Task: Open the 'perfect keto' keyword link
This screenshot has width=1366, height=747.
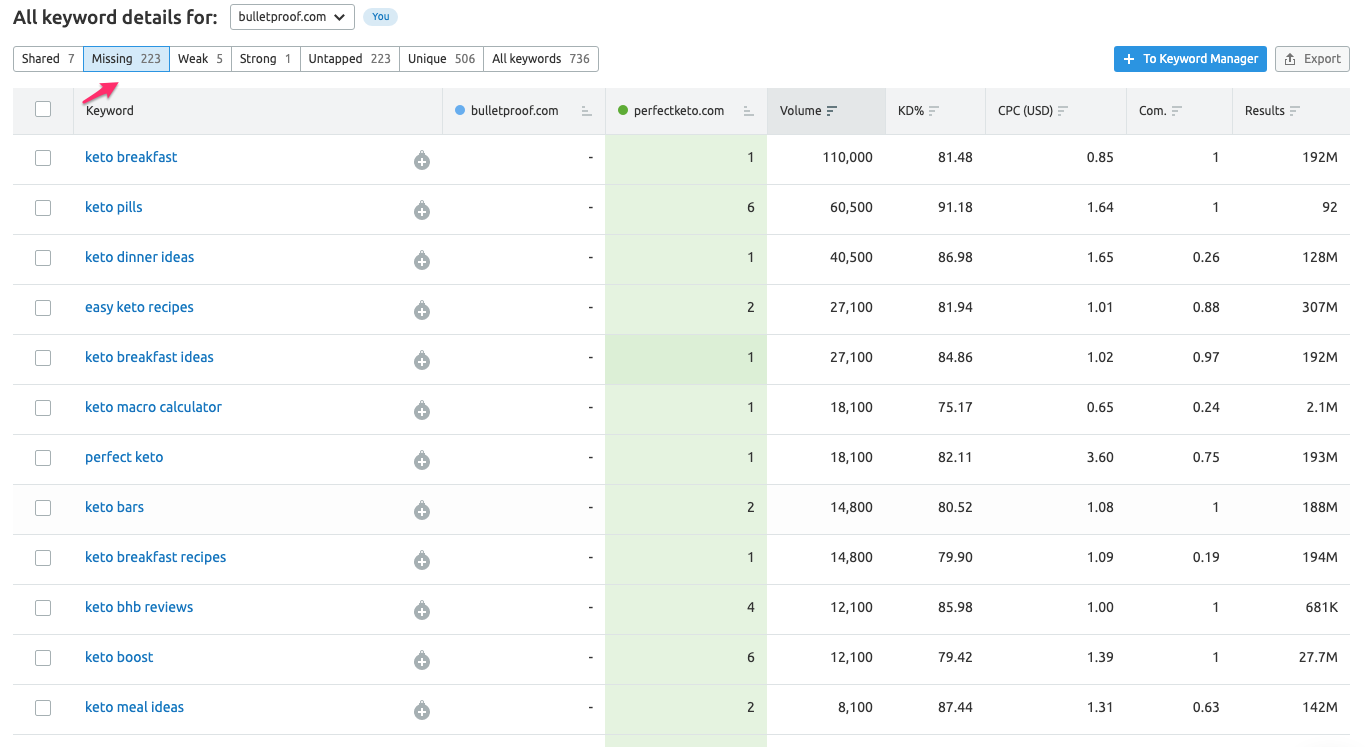Action: [x=124, y=457]
